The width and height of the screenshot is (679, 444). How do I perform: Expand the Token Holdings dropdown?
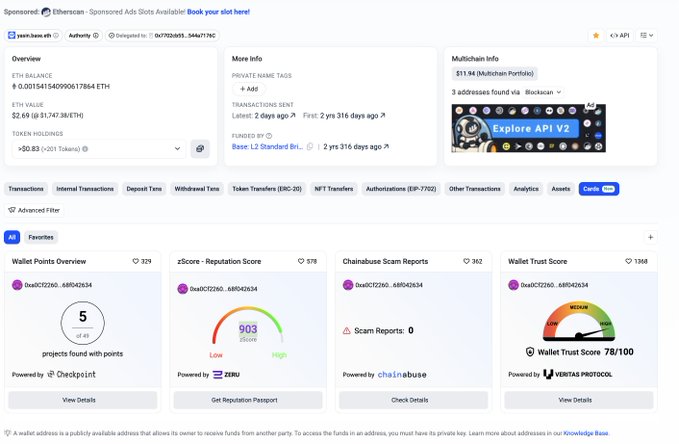click(99, 149)
